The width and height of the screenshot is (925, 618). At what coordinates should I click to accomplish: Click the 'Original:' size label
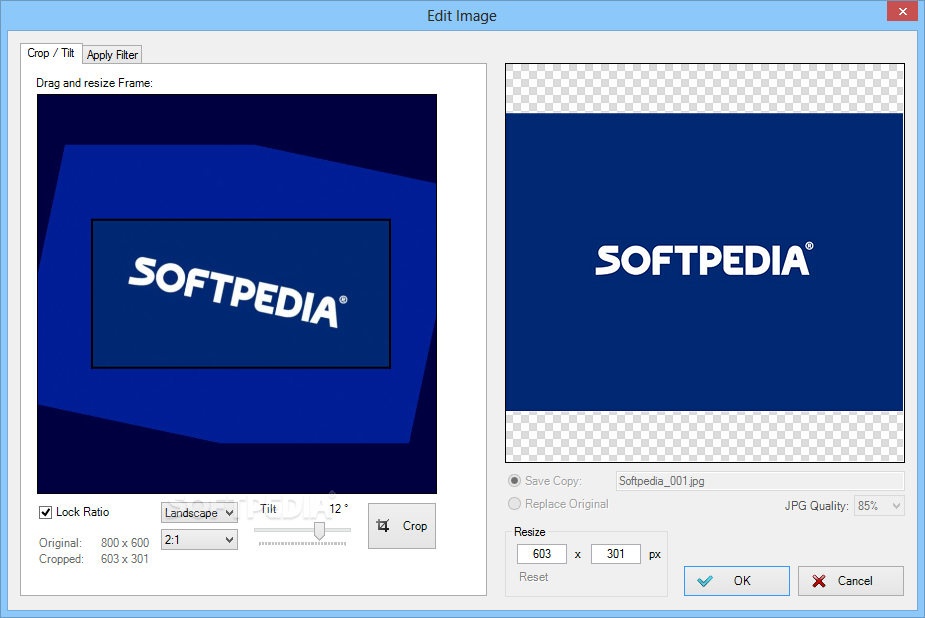[x=60, y=543]
